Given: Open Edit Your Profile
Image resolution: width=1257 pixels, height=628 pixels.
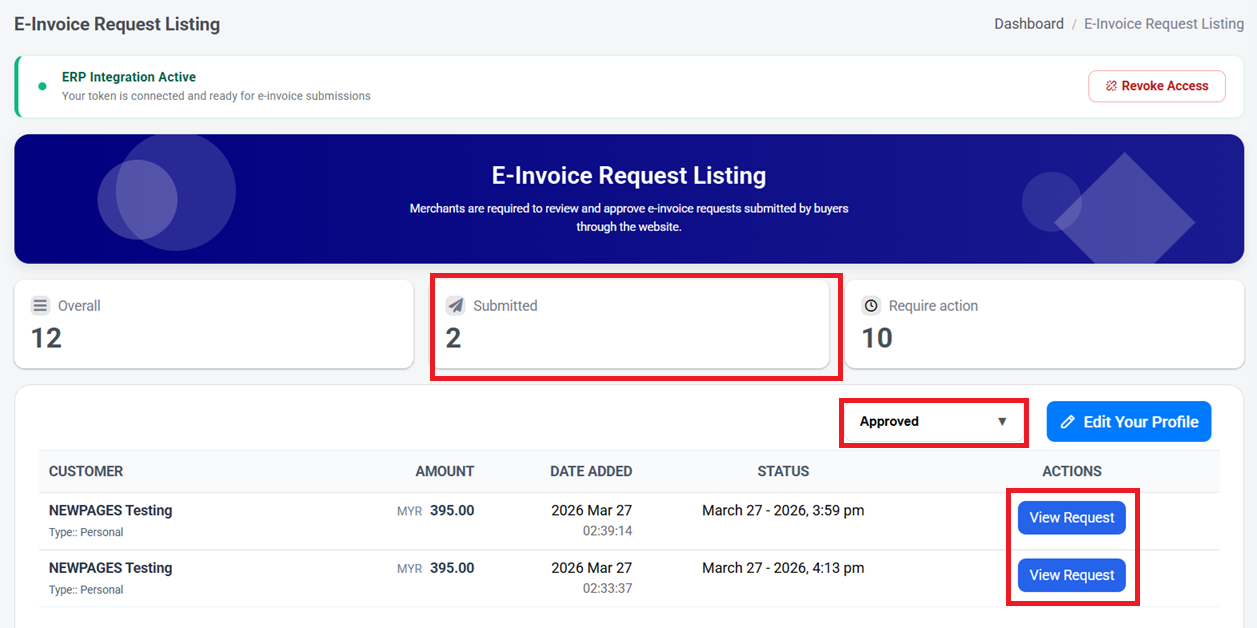Looking at the screenshot, I should pyautogui.click(x=1128, y=421).
